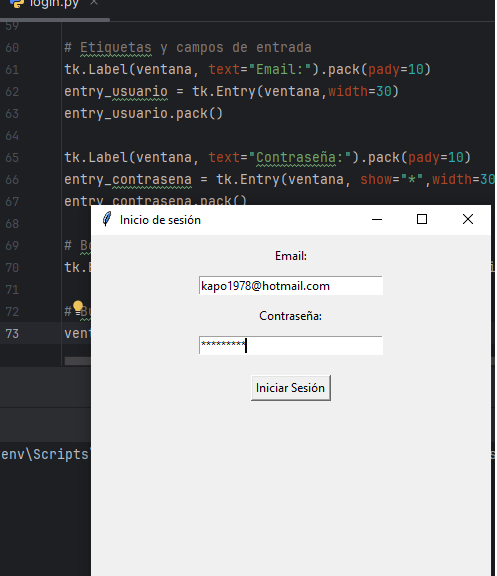This screenshot has height=576, width=497.
Task: Click into the Contraseña password field
Action: [x=291, y=345]
